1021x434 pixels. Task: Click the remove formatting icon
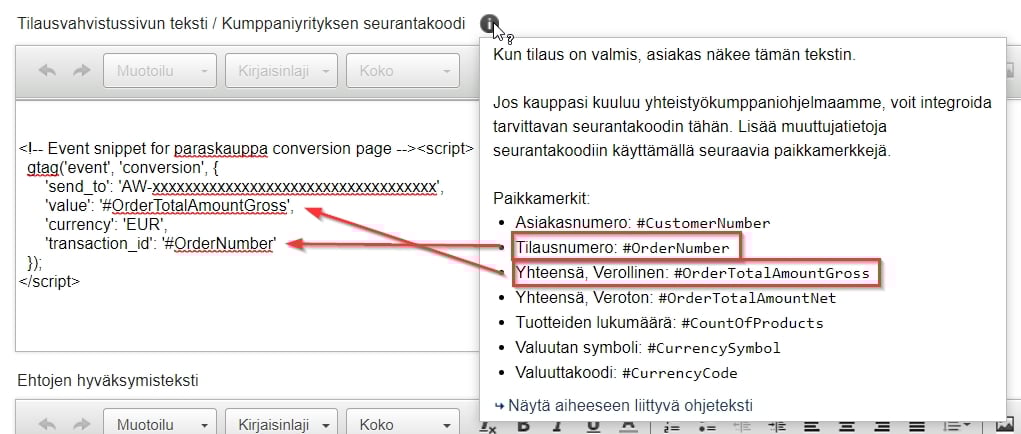click(488, 427)
